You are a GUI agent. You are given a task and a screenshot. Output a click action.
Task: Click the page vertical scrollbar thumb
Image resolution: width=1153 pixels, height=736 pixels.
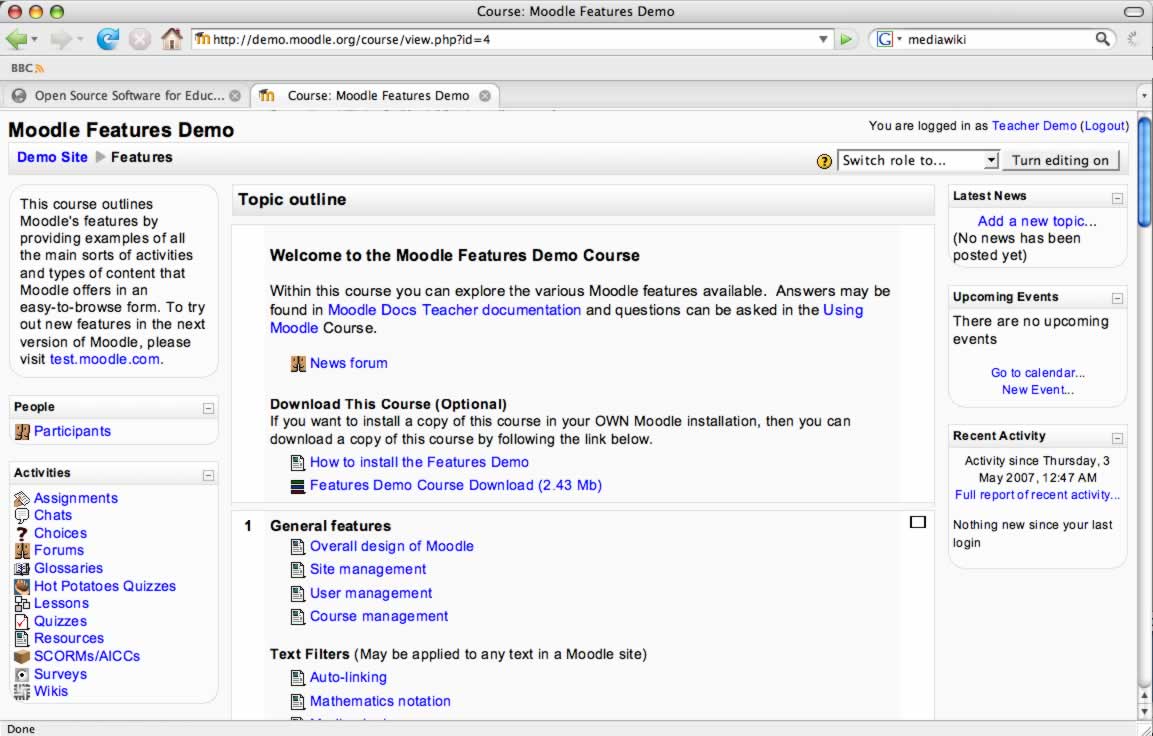tap(1144, 171)
